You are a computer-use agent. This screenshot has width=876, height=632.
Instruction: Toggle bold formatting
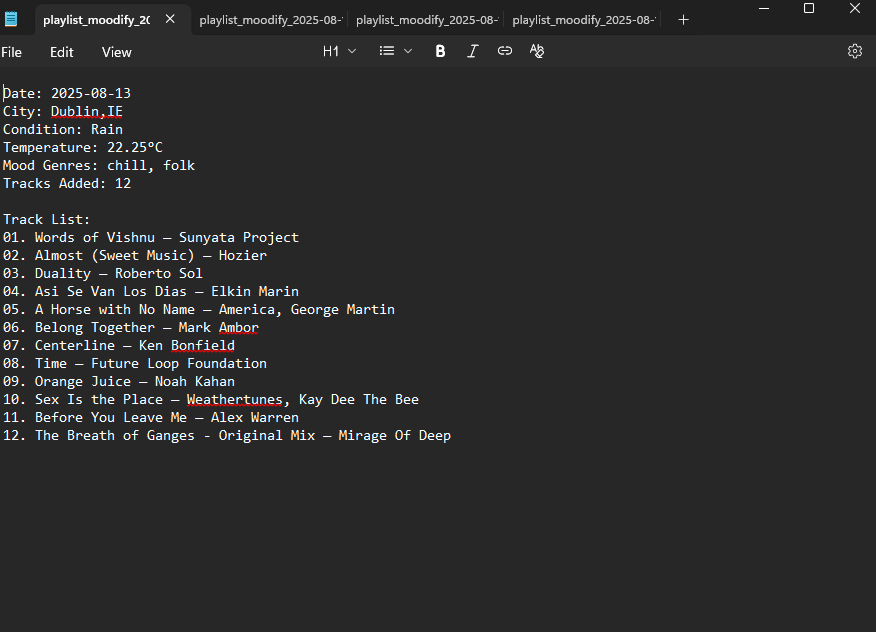click(440, 51)
